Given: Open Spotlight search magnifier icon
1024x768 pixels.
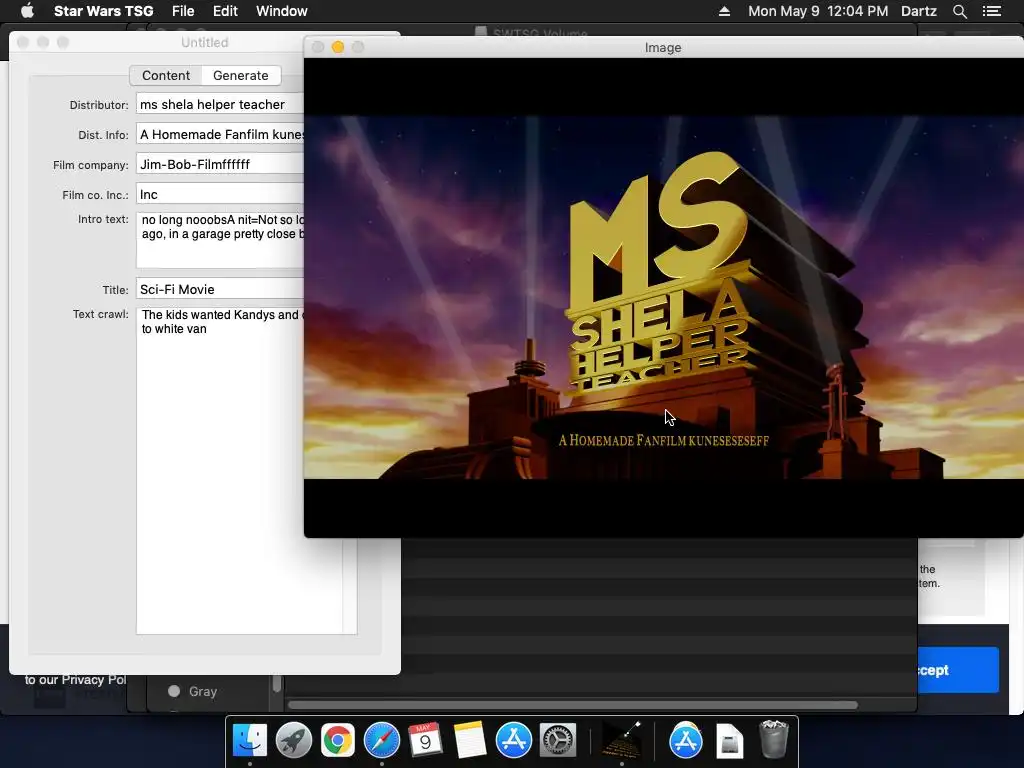Looking at the screenshot, I should point(959,11).
